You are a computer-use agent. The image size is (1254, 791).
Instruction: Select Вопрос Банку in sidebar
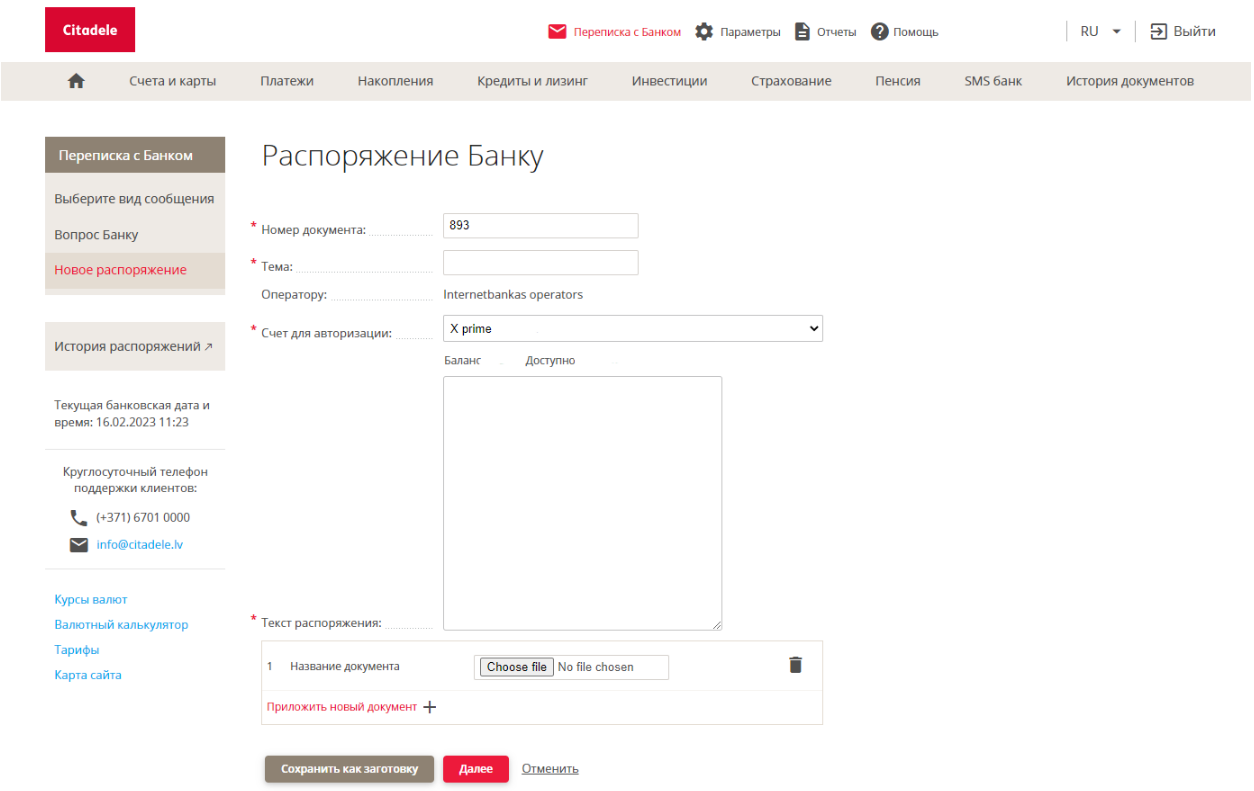click(96, 235)
